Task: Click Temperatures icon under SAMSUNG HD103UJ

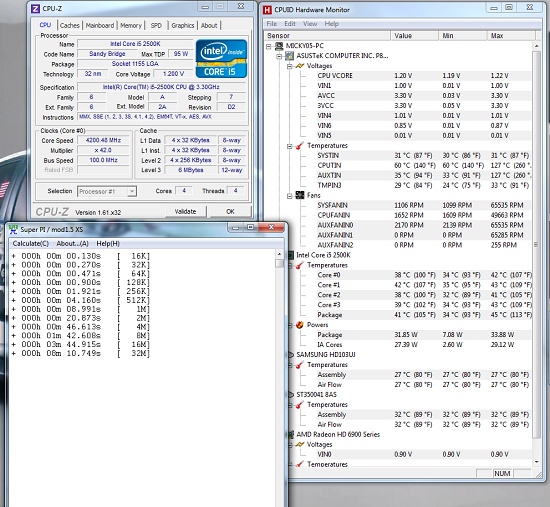Action: [x=300, y=365]
